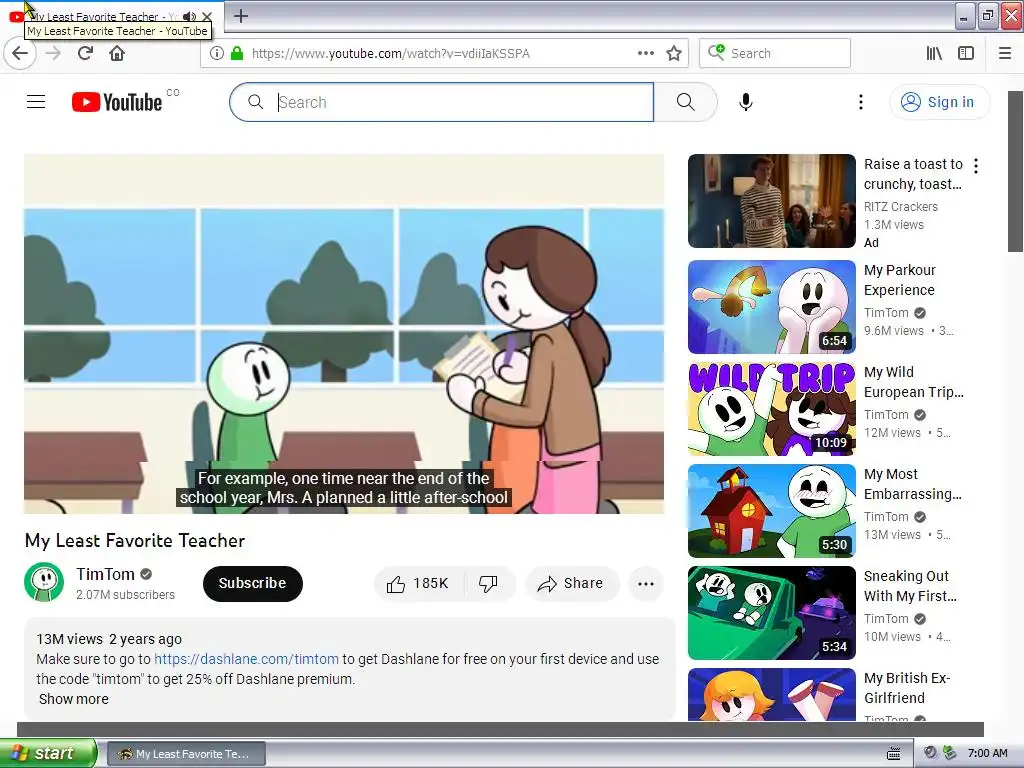This screenshot has width=1024, height=768.
Task: Click the video player area
Action: [x=344, y=334]
